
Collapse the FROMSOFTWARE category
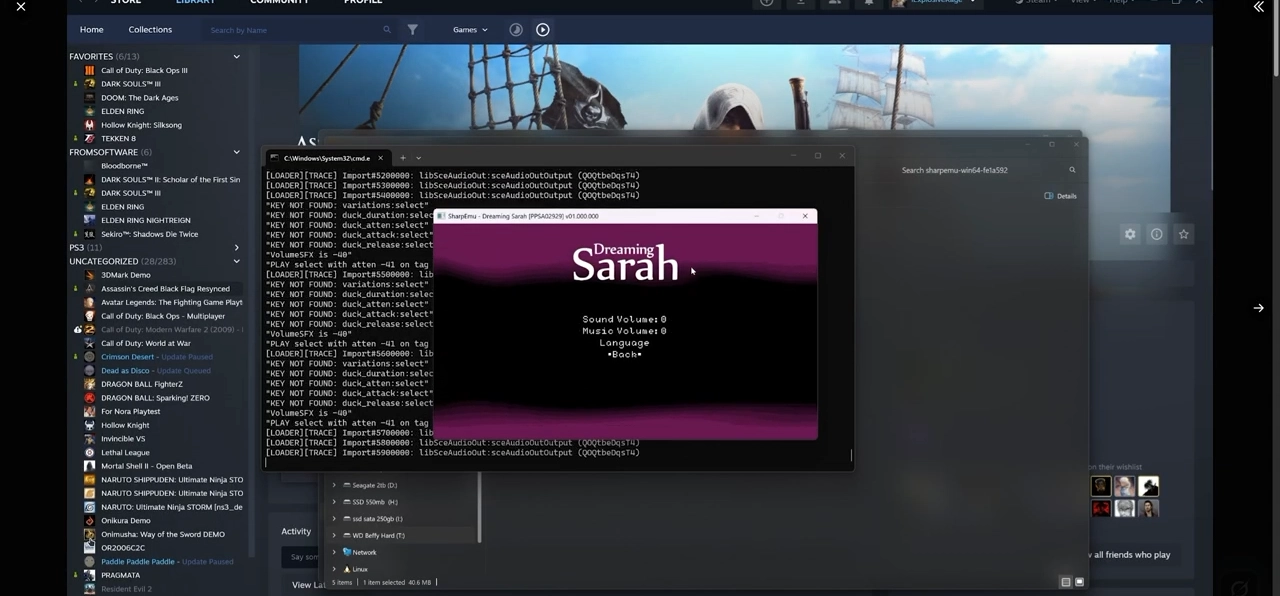coord(237,152)
